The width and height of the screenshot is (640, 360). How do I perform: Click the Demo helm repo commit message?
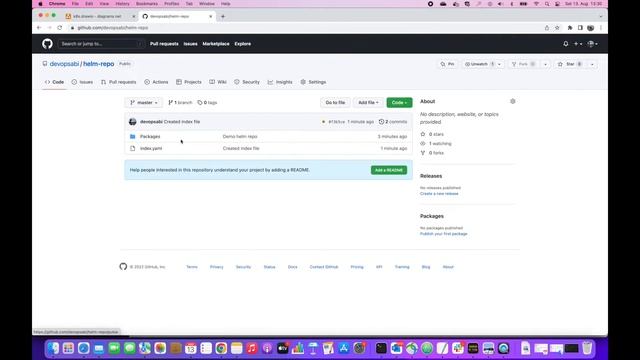pyautogui.click(x=240, y=136)
